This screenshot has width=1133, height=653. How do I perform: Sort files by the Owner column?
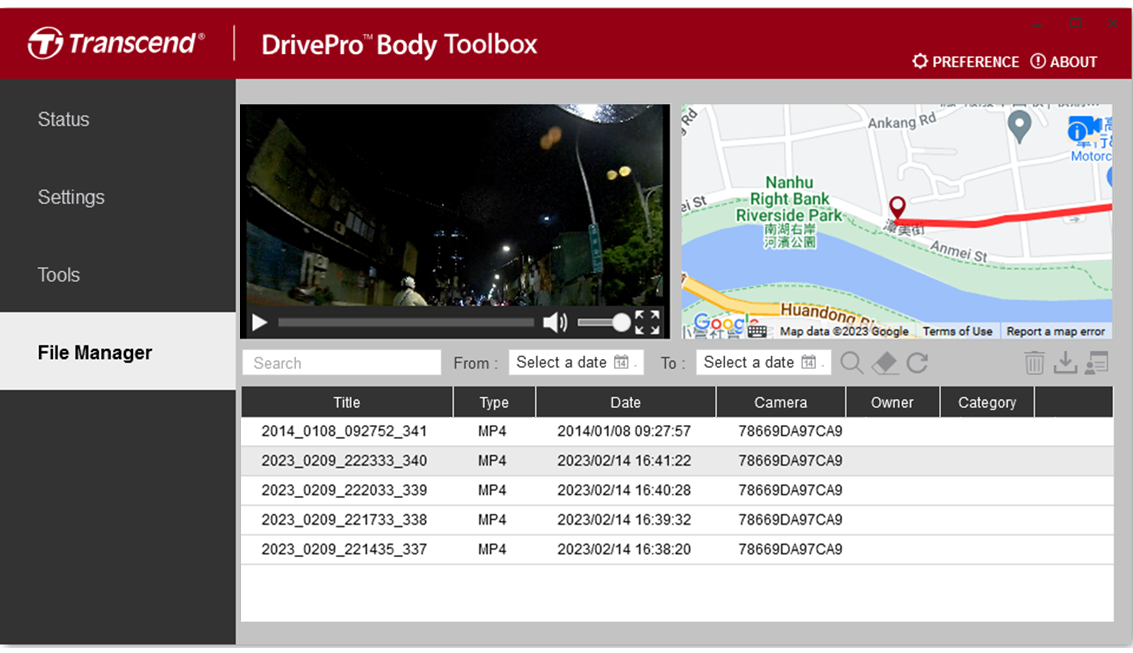click(892, 402)
